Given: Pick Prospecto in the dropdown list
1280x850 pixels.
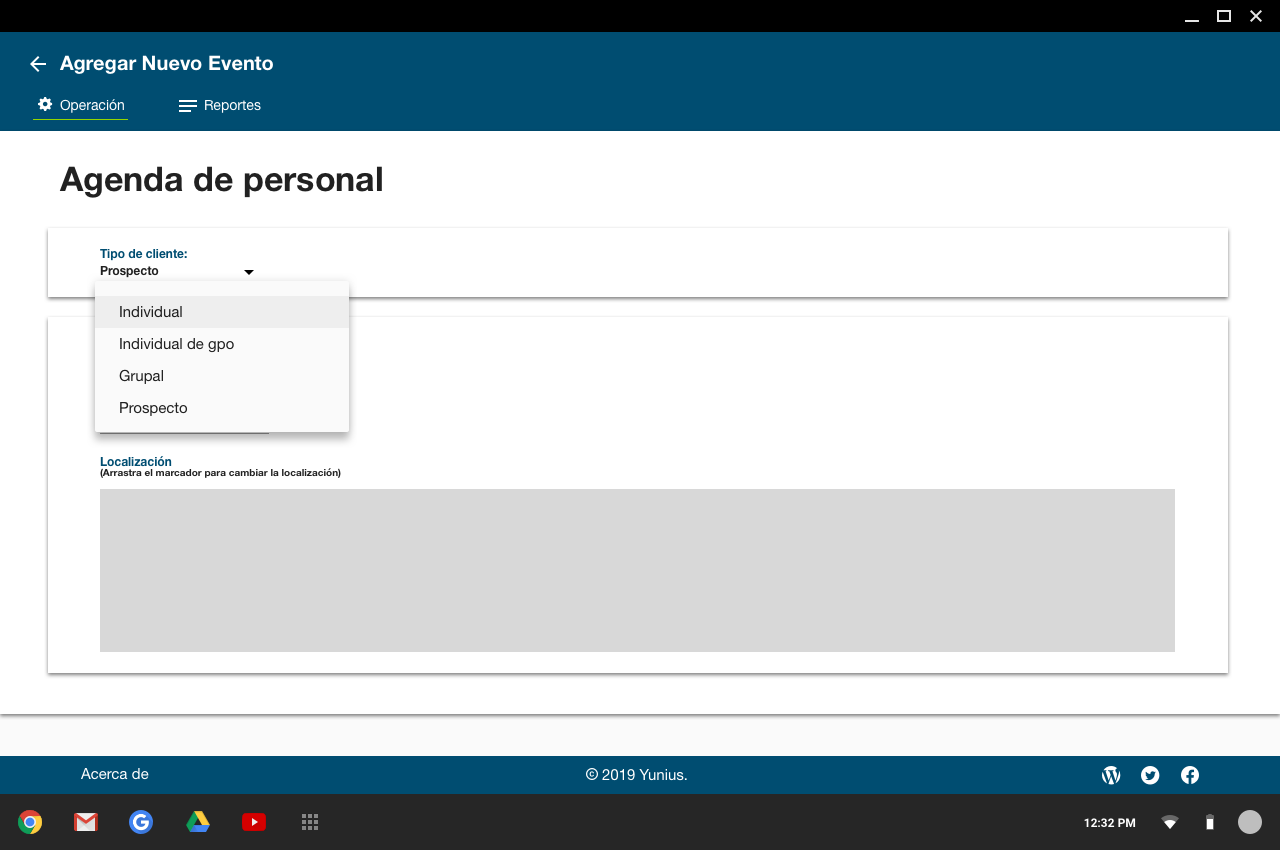Looking at the screenshot, I should (x=153, y=408).
